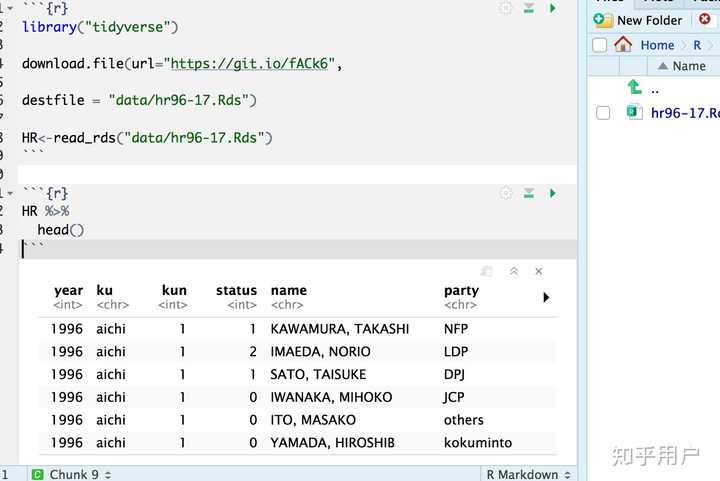This screenshot has width=720, height=481.
Task: Open the hr96-17.Rds file
Action: (685, 113)
